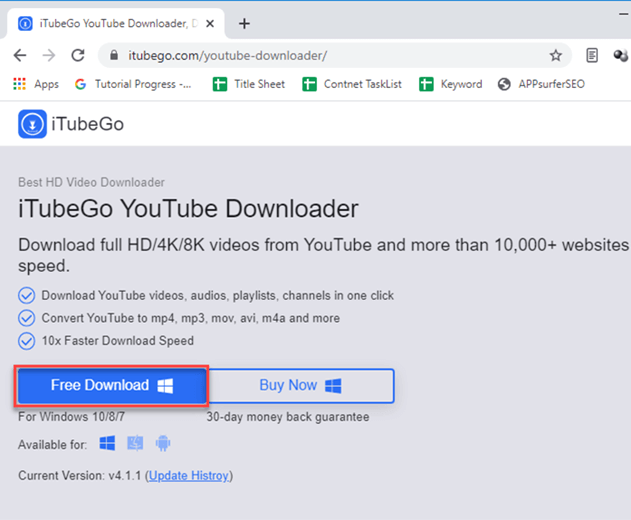
Task: Click the Best HD Video Downloader text
Action: click(91, 182)
